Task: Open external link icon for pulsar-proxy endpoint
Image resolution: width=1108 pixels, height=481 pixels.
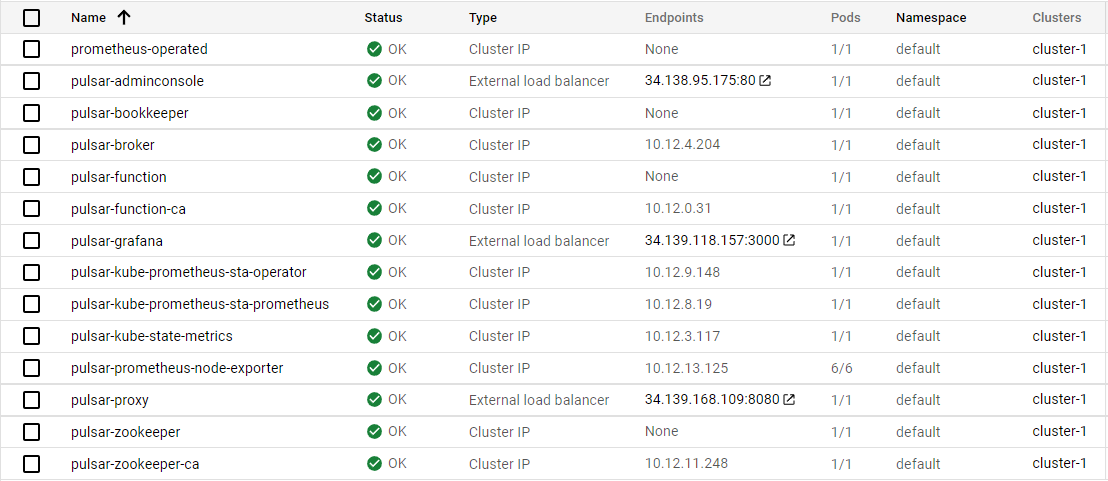Action: click(x=789, y=400)
